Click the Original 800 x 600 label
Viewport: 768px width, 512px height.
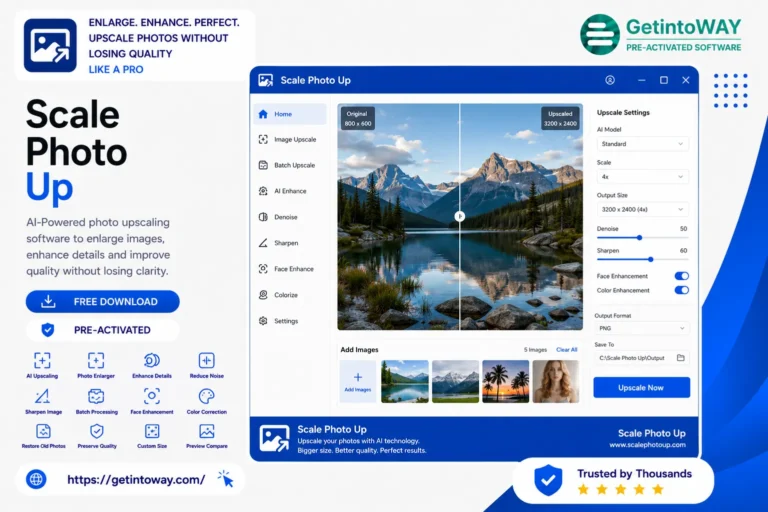click(358, 119)
